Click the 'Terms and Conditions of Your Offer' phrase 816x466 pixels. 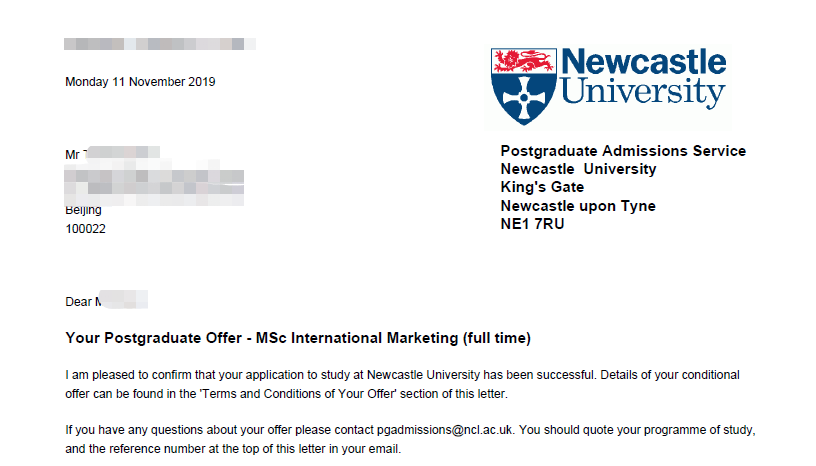pyautogui.click(x=298, y=394)
